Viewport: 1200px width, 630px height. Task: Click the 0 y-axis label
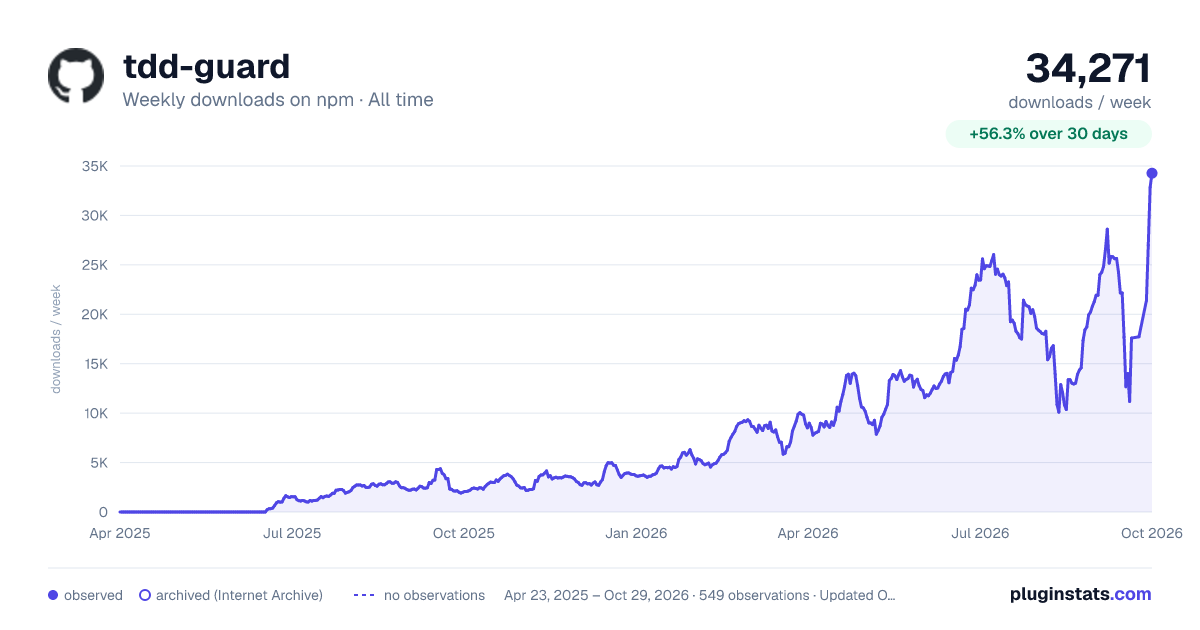(x=103, y=512)
